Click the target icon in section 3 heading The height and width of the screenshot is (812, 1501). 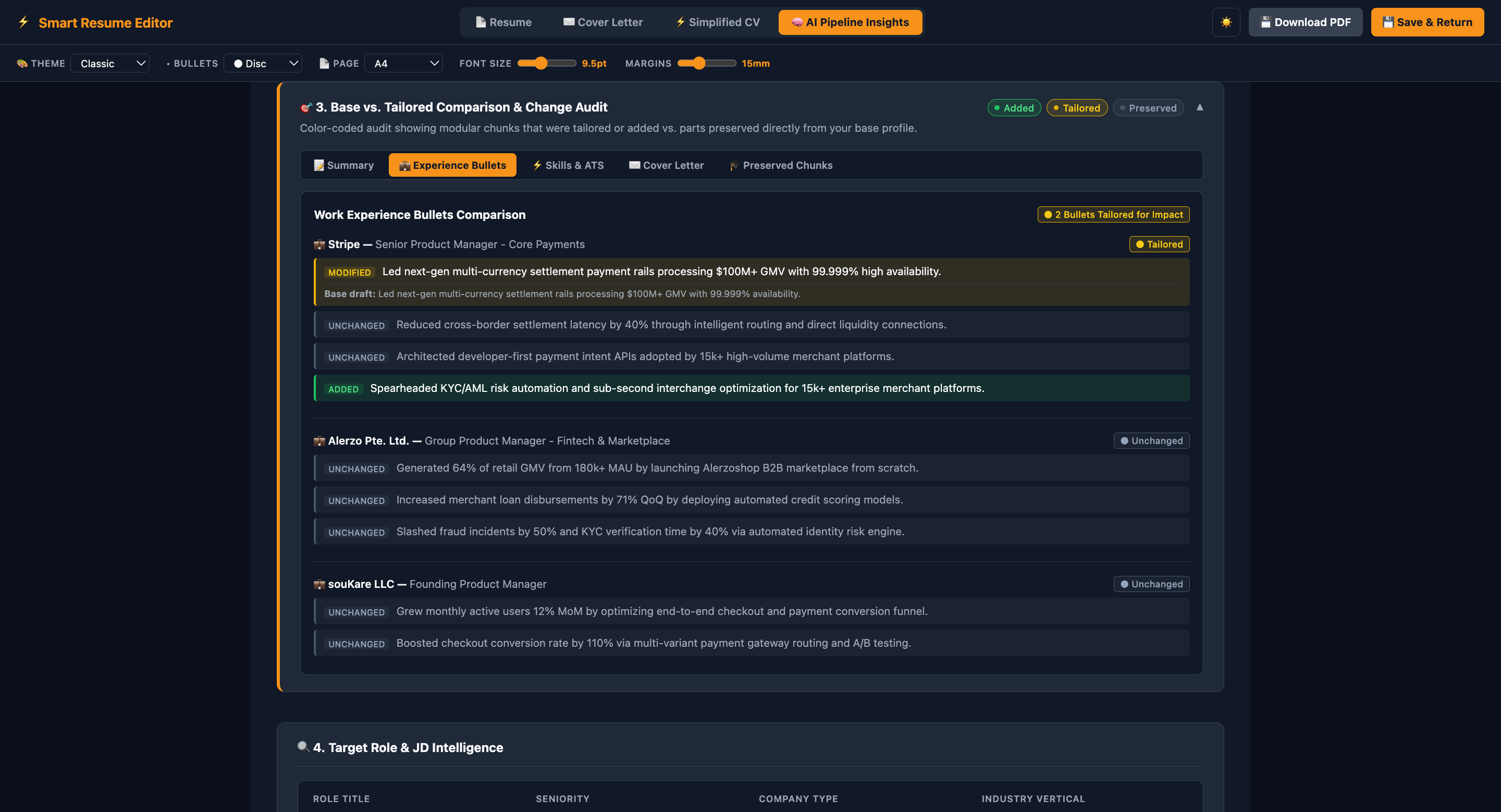[x=306, y=107]
